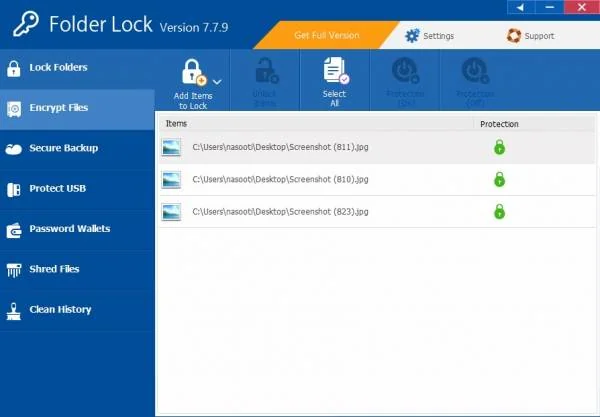Click the Protect USB drive icon

pyautogui.click(x=14, y=190)
